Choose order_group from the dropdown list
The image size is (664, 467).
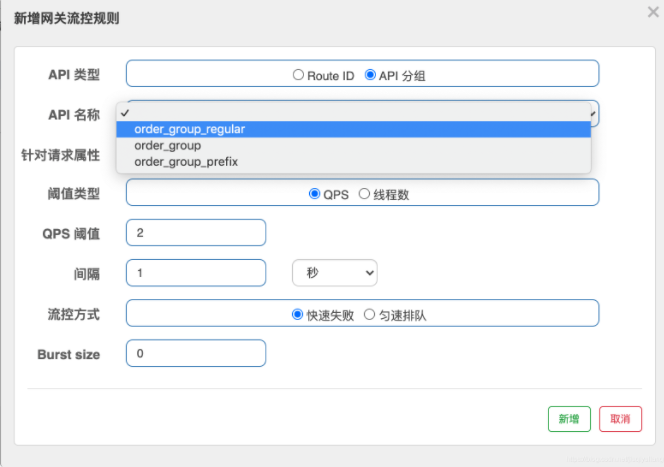[168, 145]
